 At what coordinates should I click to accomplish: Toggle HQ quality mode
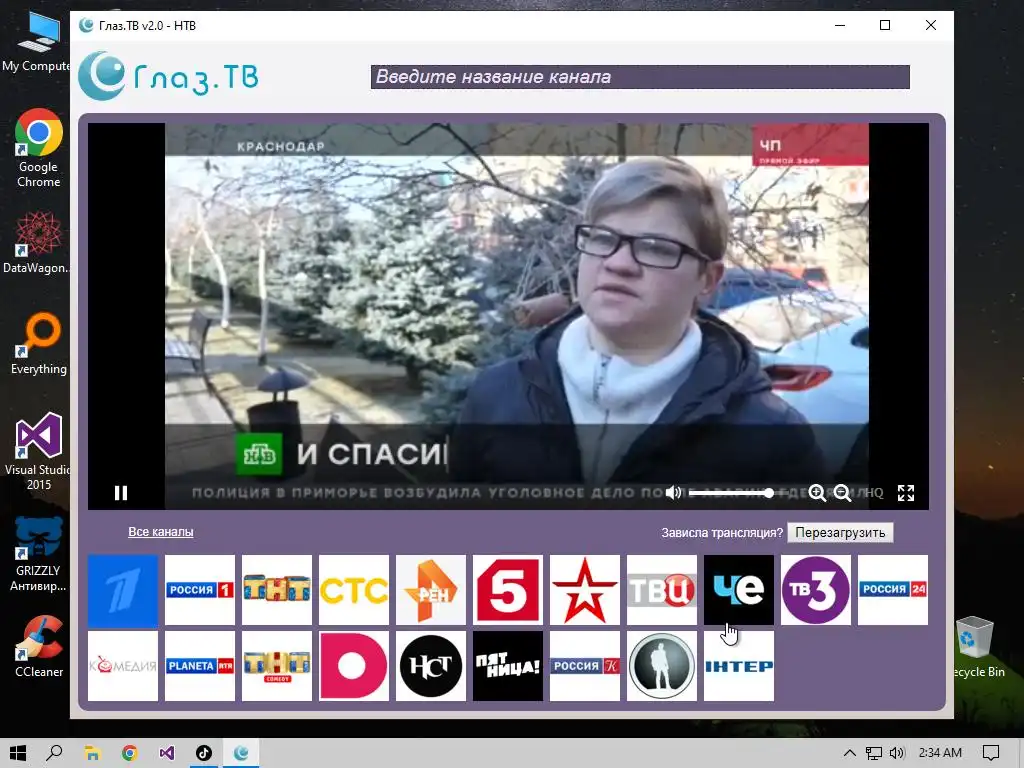874,493
